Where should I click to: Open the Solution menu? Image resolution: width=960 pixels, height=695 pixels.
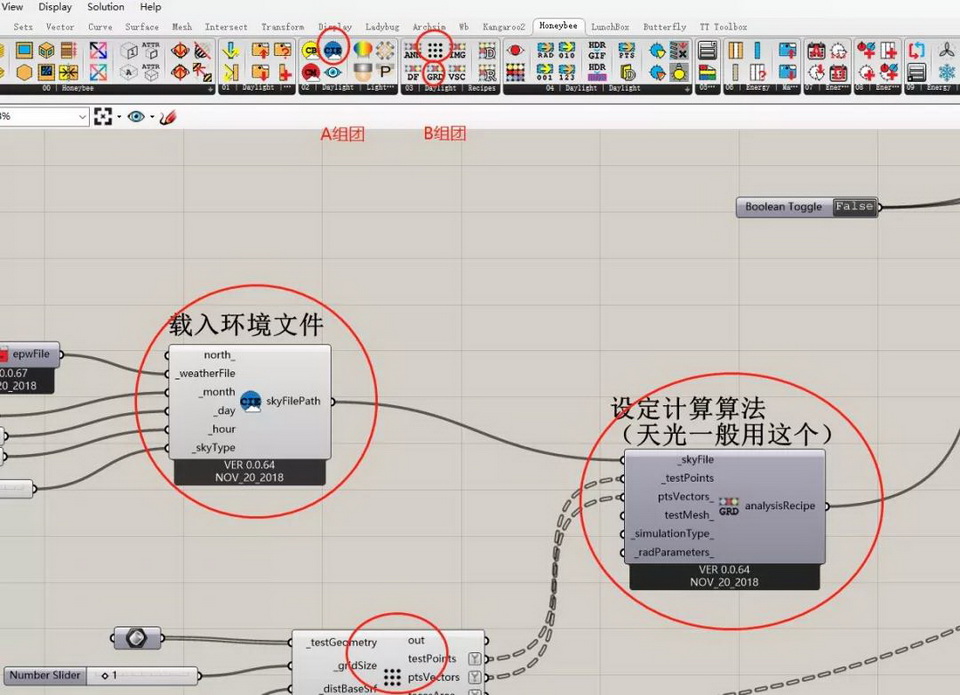pyautogui.click(x=104, y=7)
